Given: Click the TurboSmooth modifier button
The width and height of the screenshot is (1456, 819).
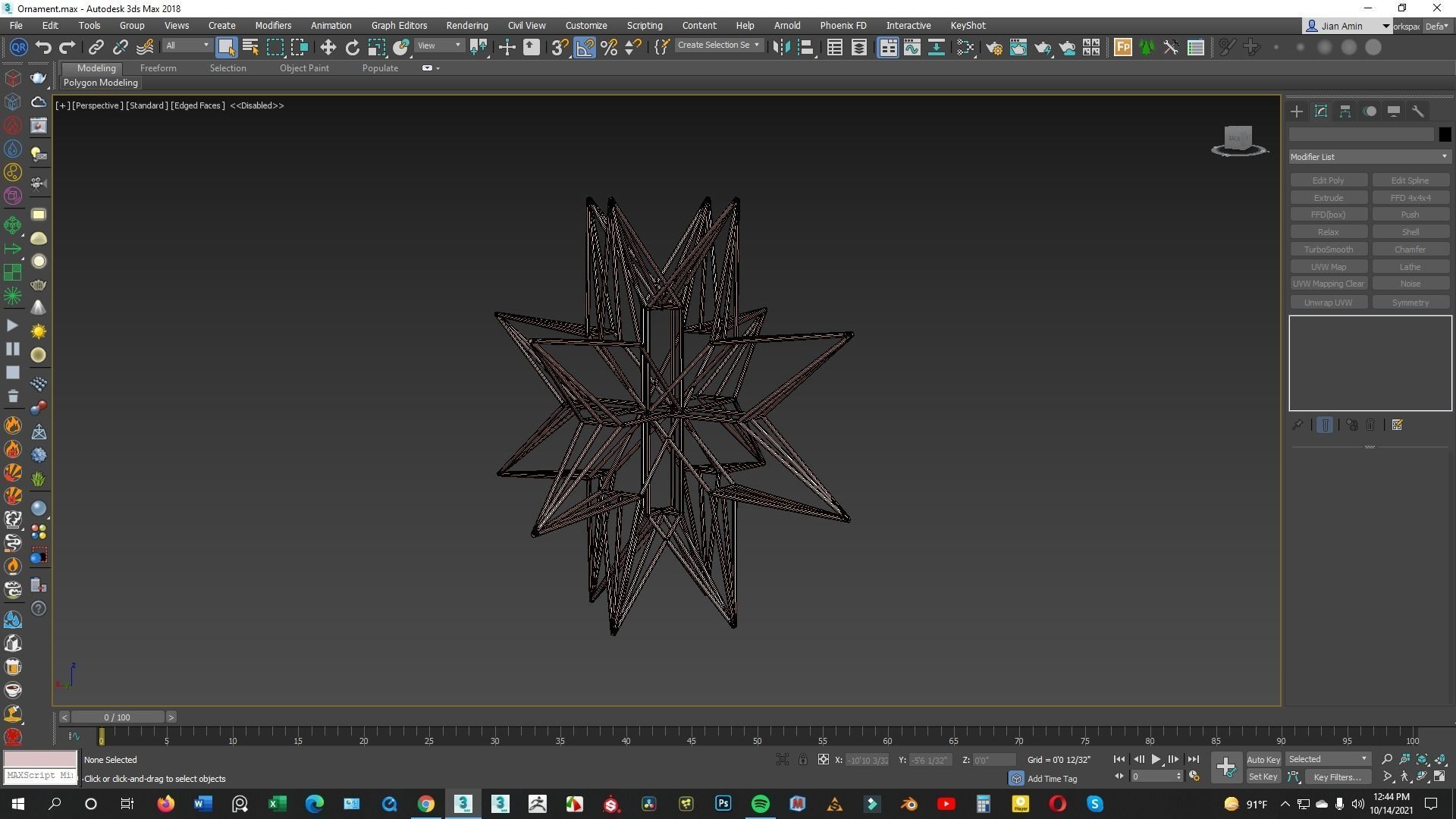Looking at the screenshot, I should (x=1329, y=249).
